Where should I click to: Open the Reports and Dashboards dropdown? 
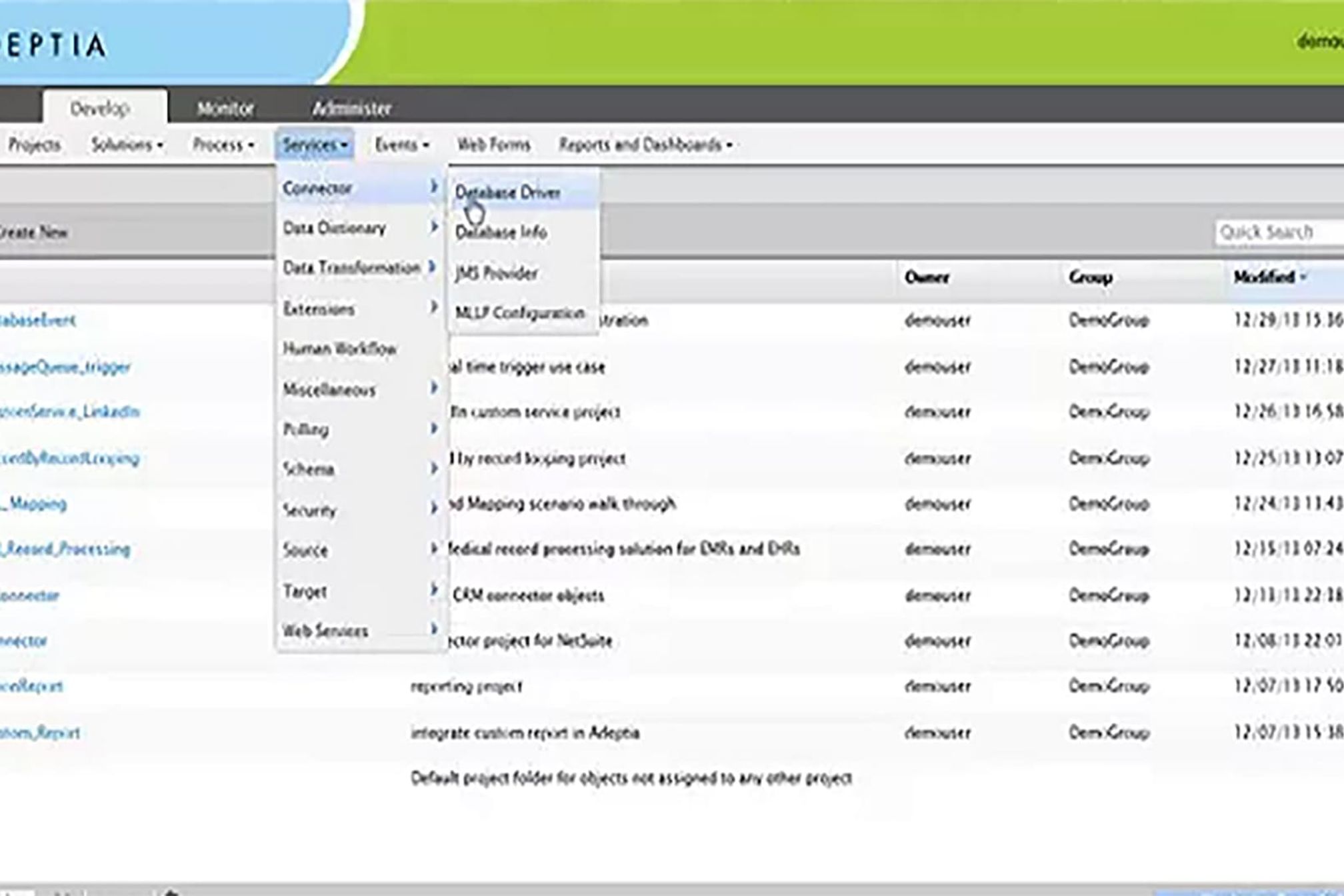point(645,145)
